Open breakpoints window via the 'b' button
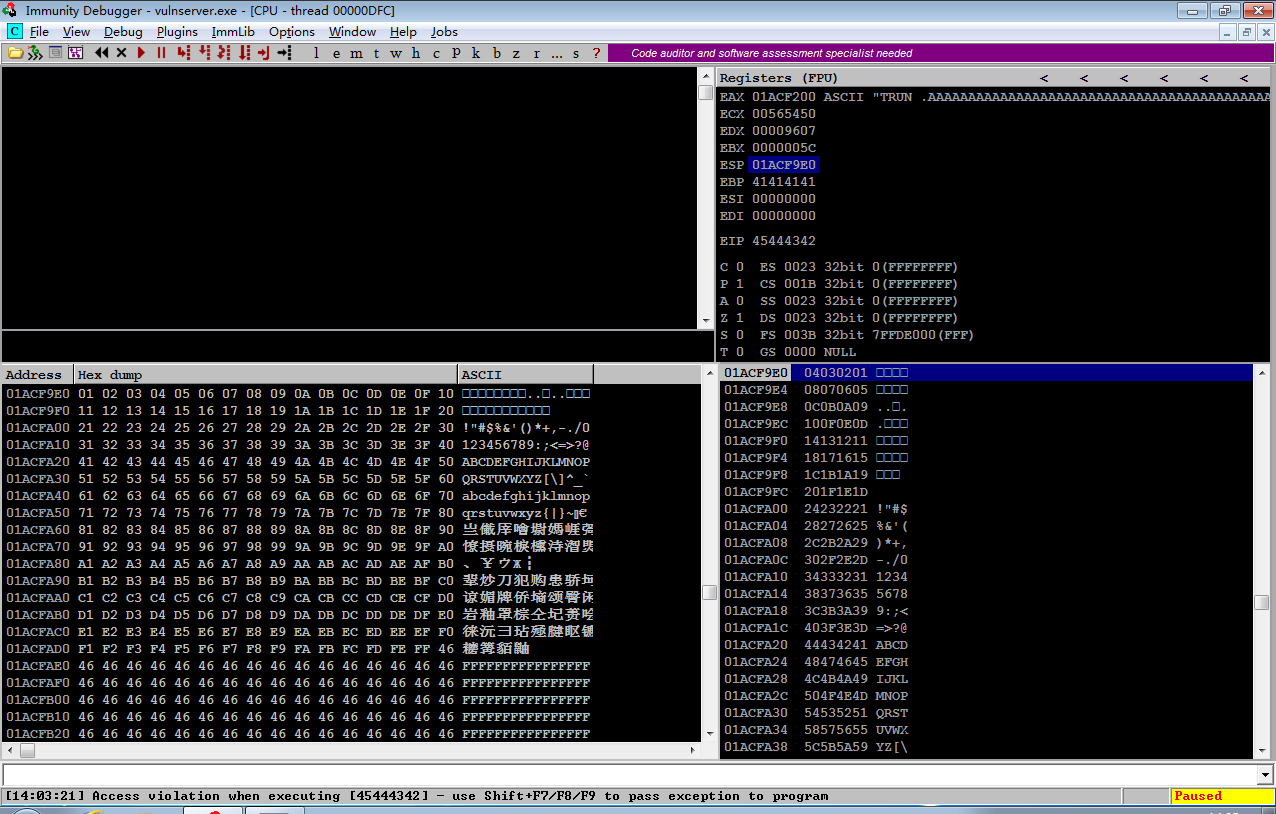The width and height of the screenshot is (1276, 814). coord(497,53)
